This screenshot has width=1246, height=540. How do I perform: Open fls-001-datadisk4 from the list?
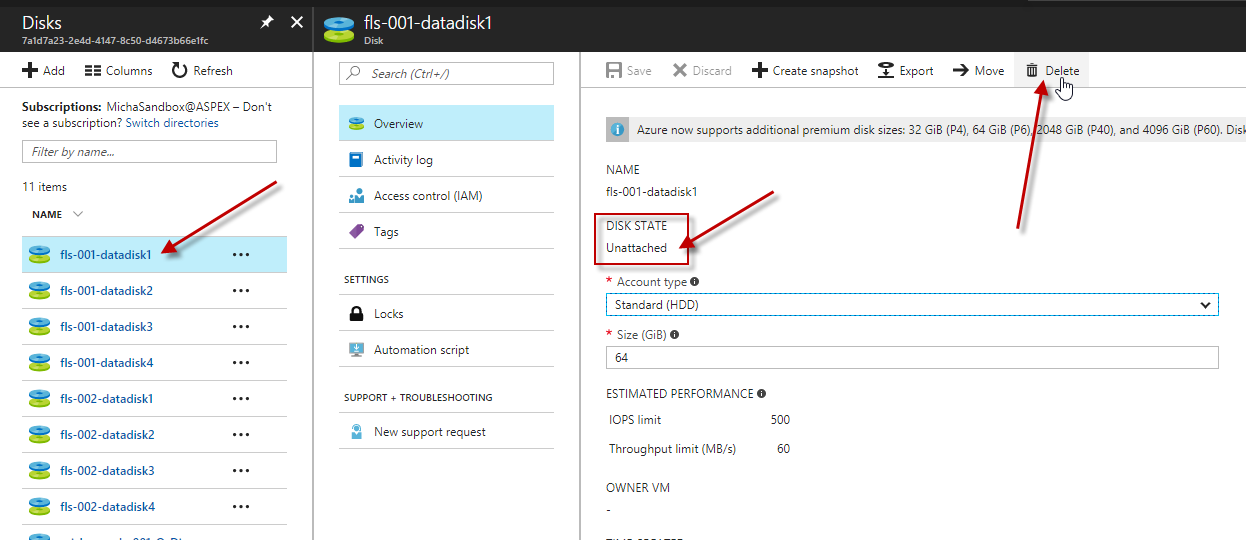(x=106, y=363)
